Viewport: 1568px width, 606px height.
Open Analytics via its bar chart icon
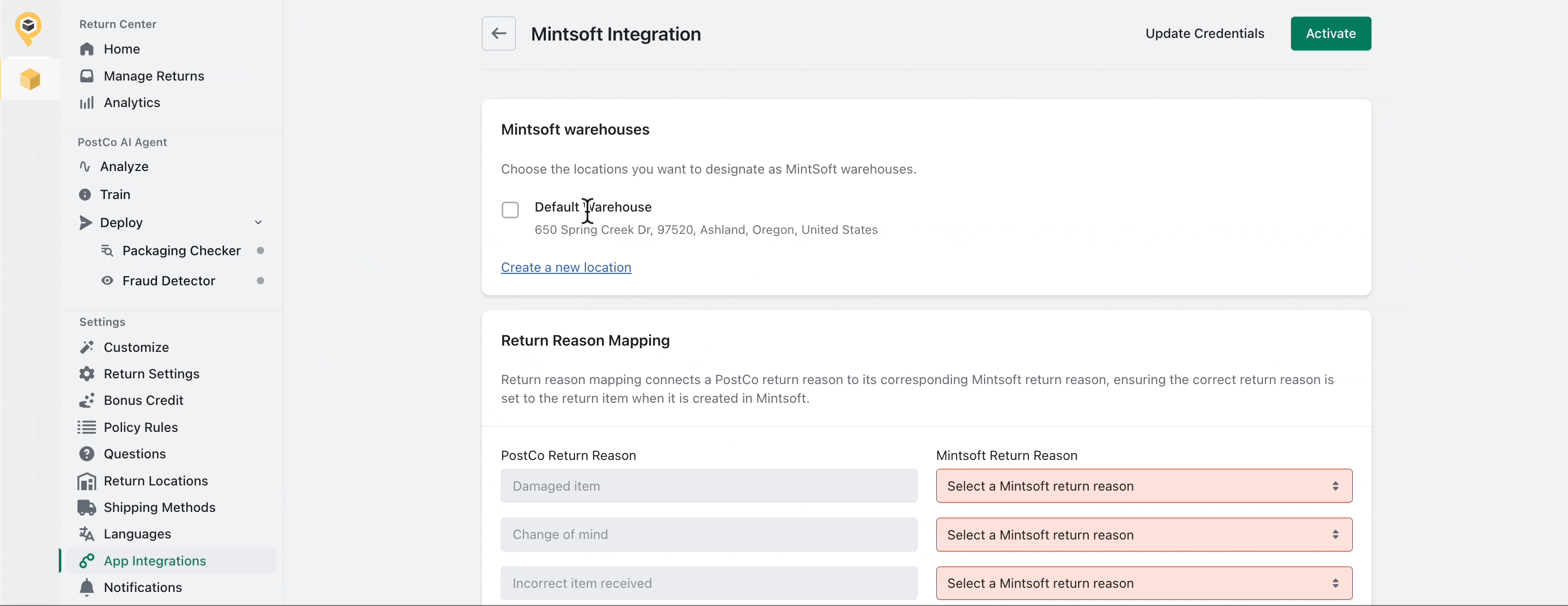point(87,103)
